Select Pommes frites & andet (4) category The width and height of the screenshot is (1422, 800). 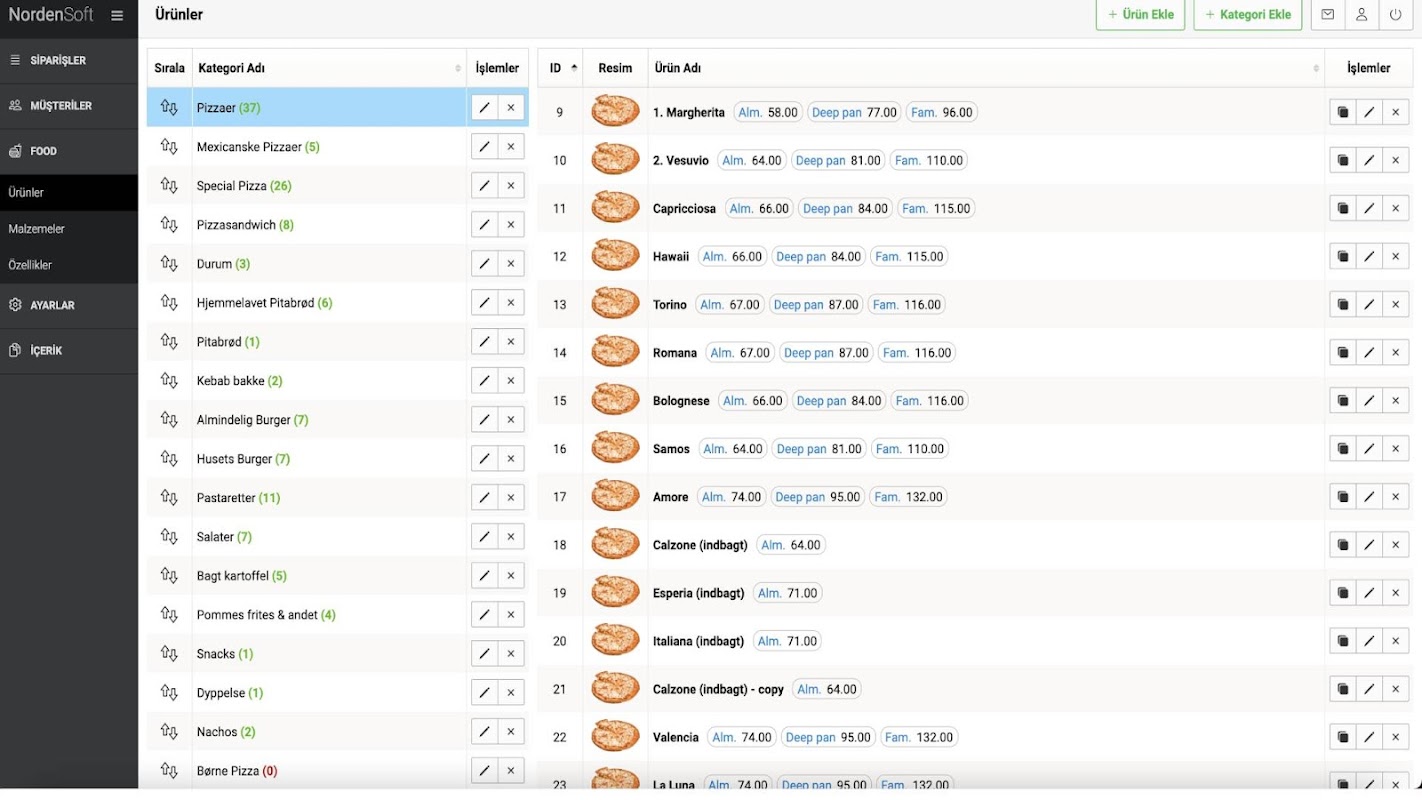[x=266, y=615]
